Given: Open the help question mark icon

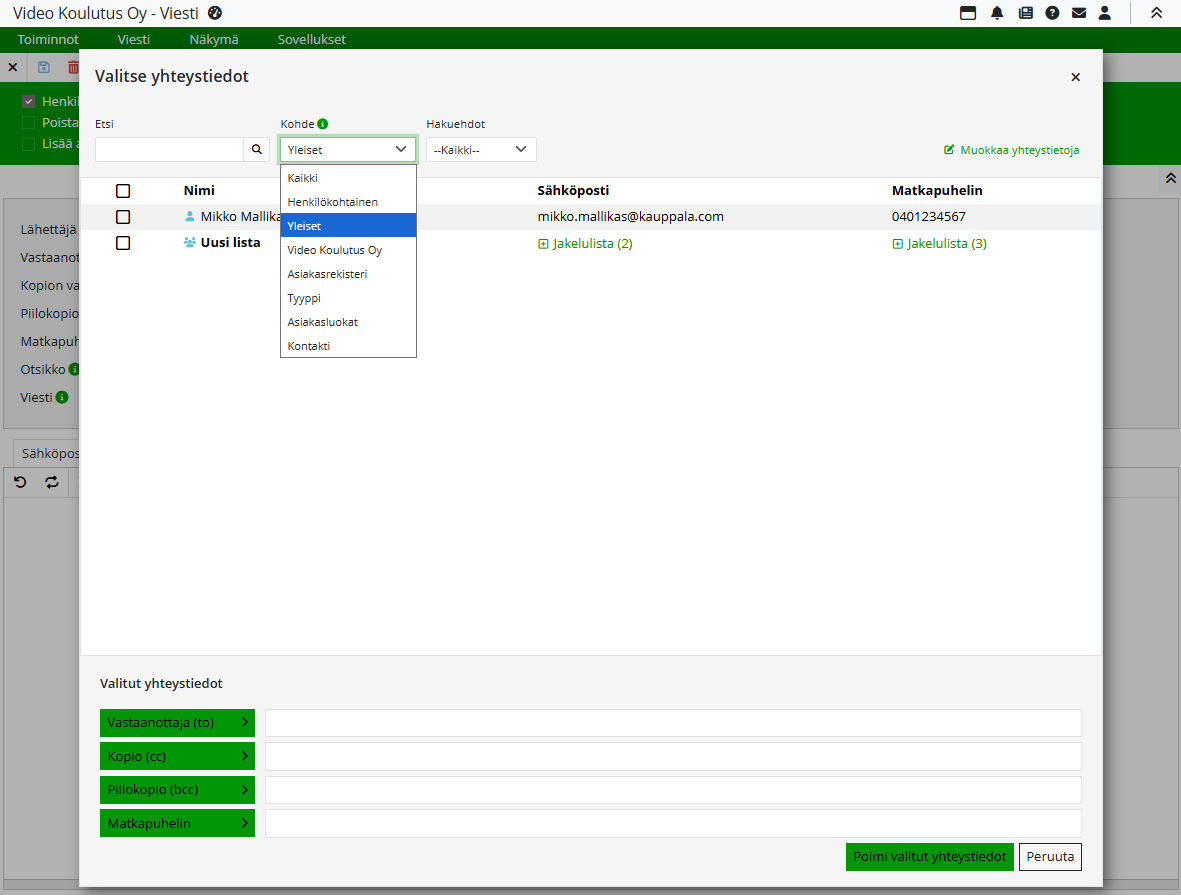Looking at the screenshot, I should [x=1052, y=13].
